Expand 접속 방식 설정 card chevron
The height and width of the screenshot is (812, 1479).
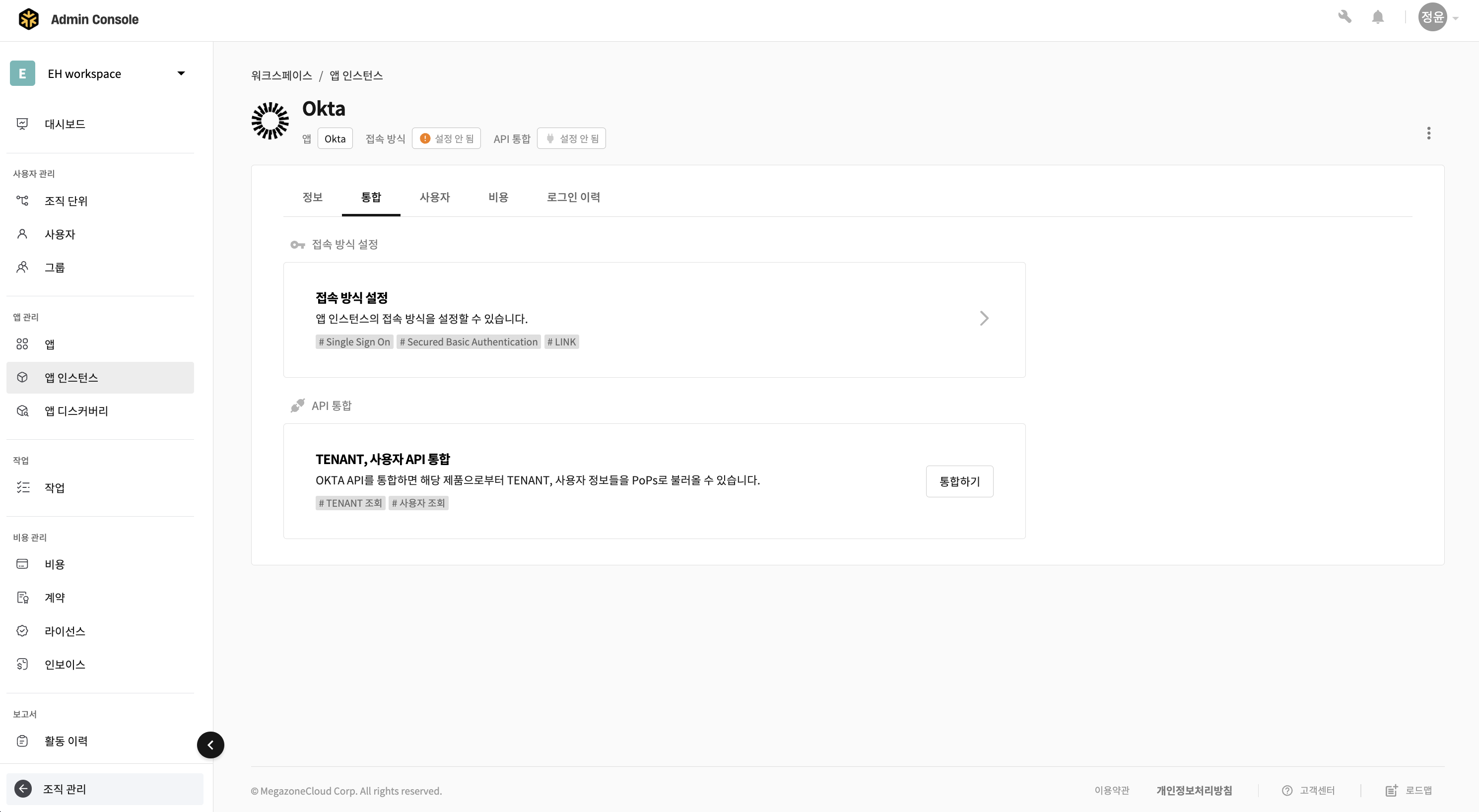[x=984, y=318]
